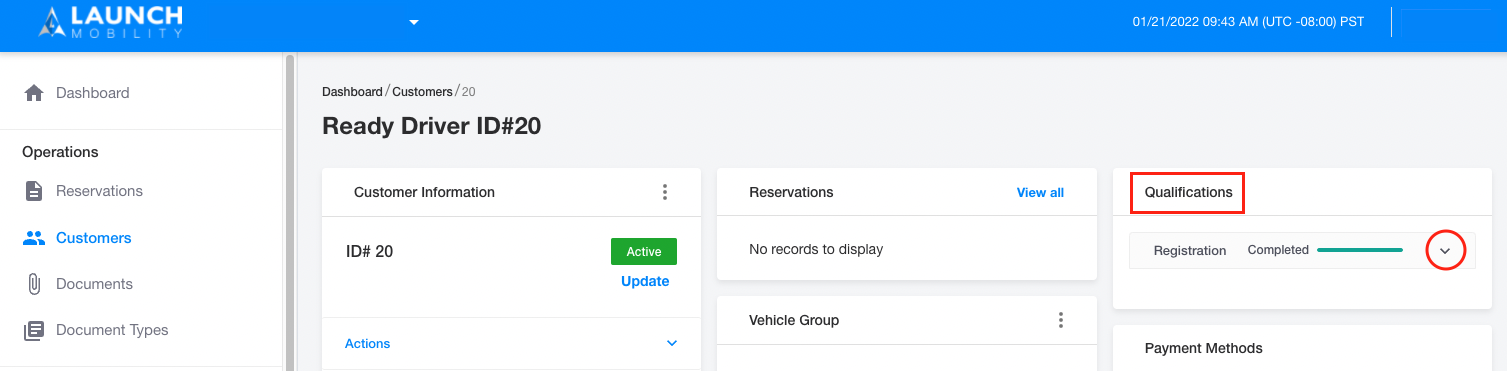Click the Reservations card heading
This screenshot has height=371, width=1507.
pos(791,192)
